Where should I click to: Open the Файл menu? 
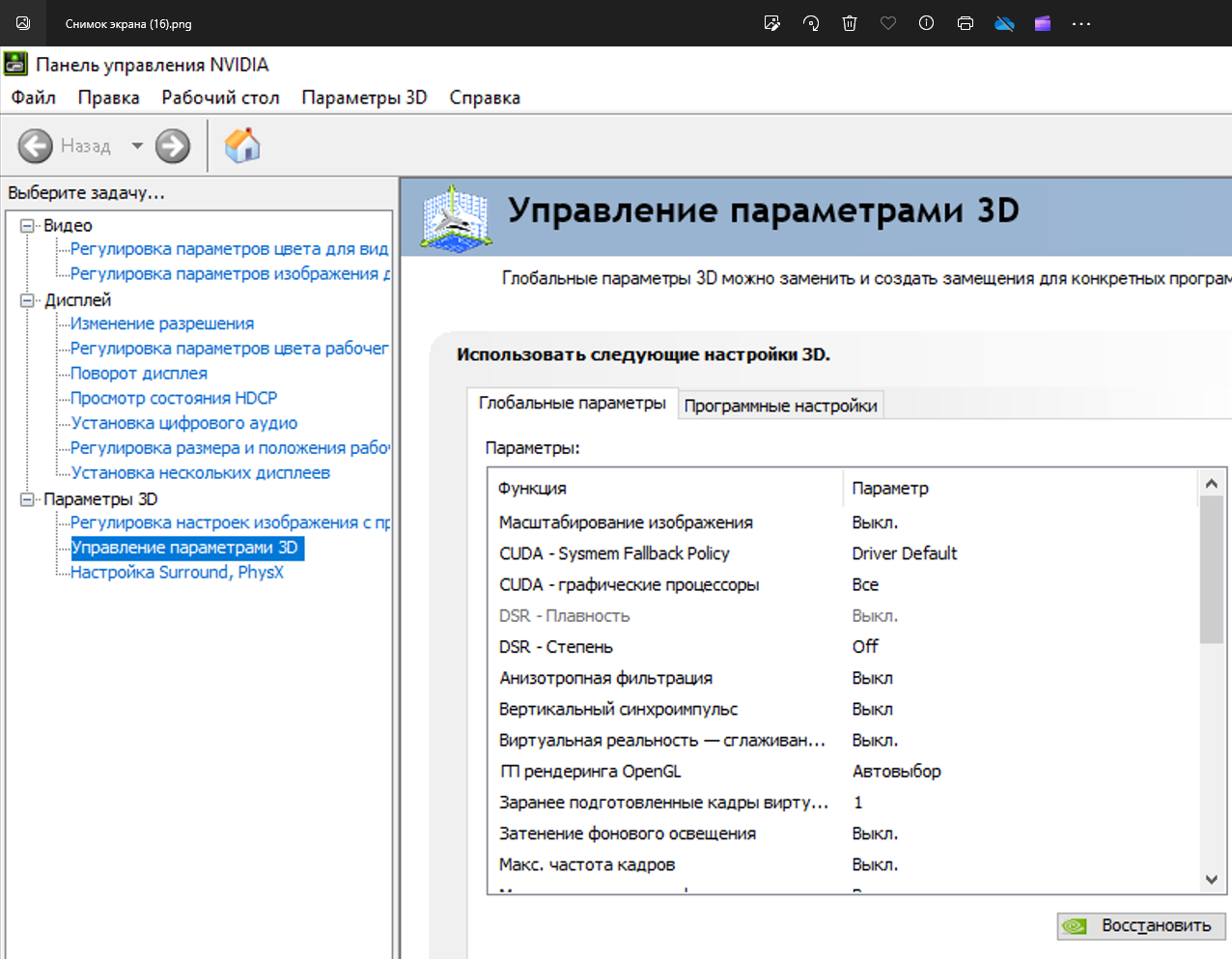coord(34,98)
